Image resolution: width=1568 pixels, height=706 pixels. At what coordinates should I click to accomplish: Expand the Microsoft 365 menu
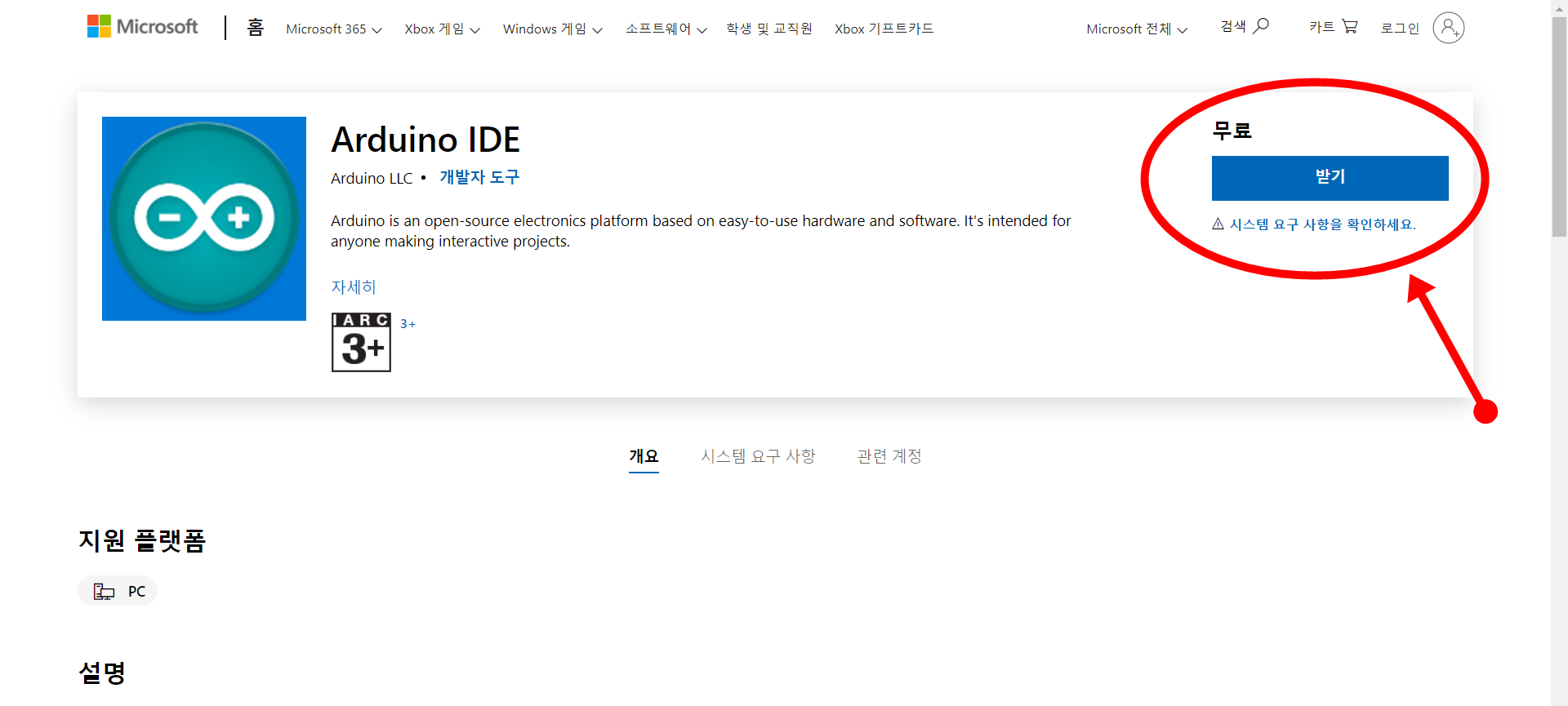334,29
